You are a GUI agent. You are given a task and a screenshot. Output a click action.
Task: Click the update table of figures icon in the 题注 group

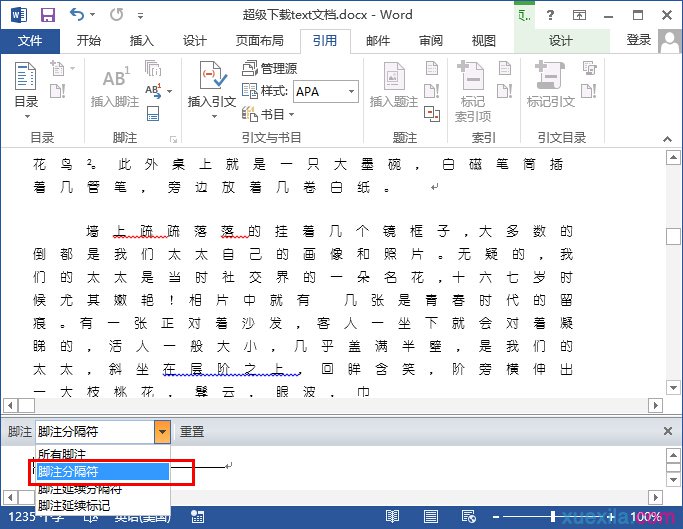(x=432, y=91)
